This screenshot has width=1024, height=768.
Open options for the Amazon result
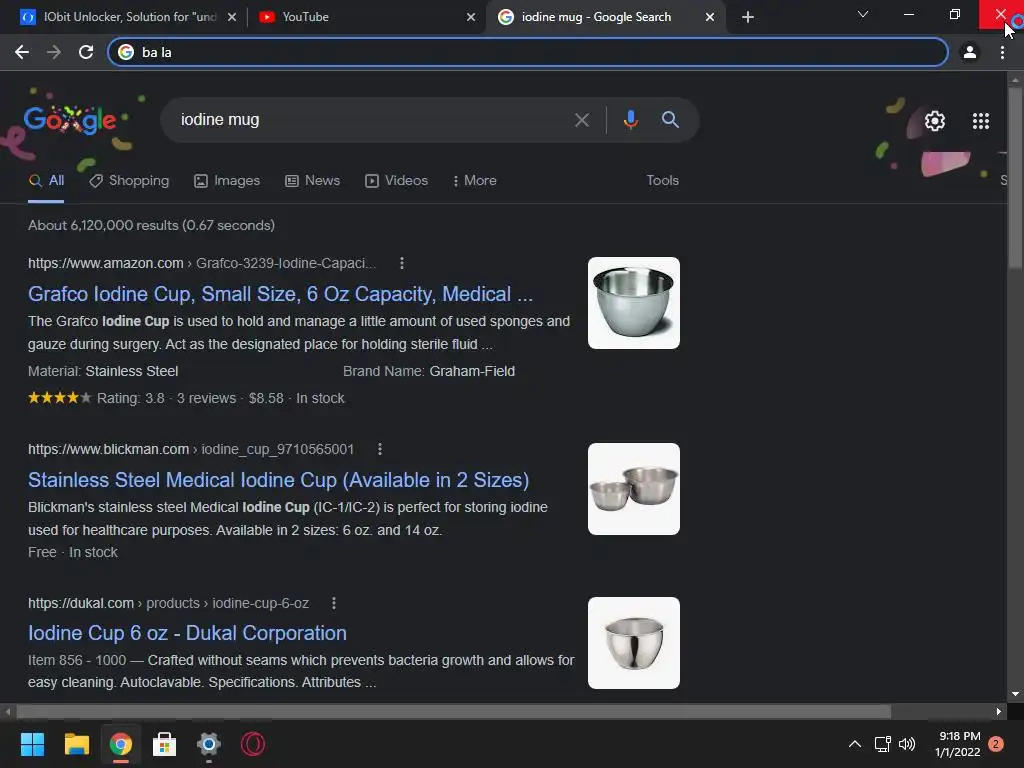pyautogui.click(x=402, y=263)
